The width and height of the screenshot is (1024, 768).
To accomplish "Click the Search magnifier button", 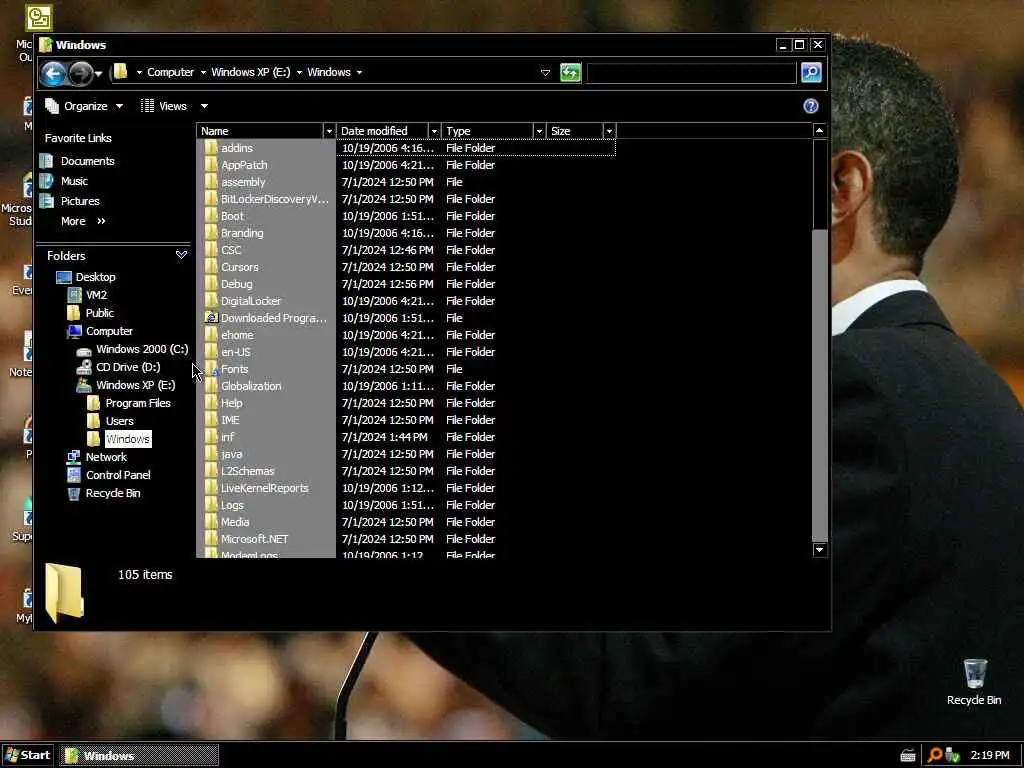I will click(810, 72).
